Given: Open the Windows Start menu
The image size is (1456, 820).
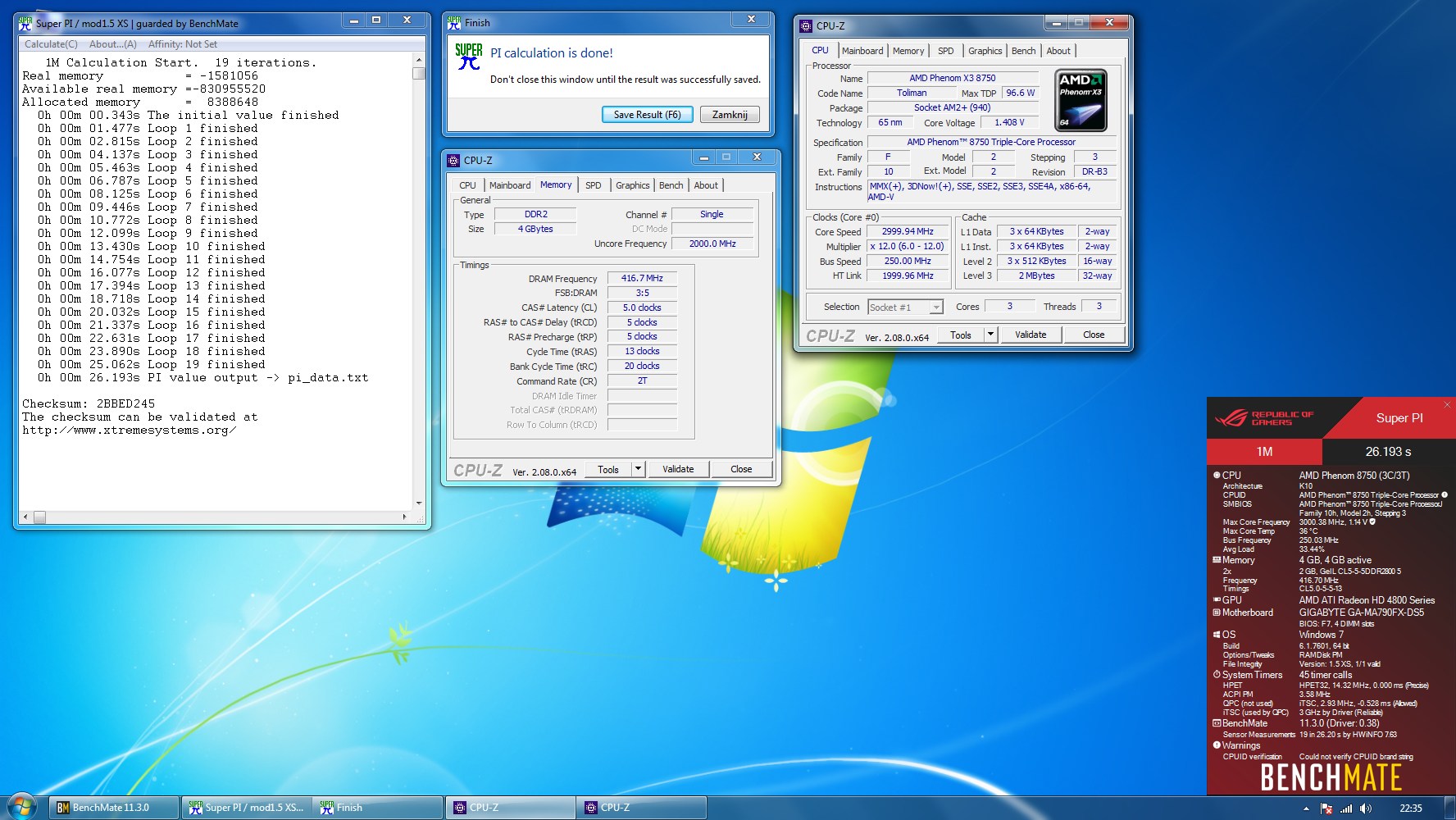Looking at the screenshot, I should point(22,807).
